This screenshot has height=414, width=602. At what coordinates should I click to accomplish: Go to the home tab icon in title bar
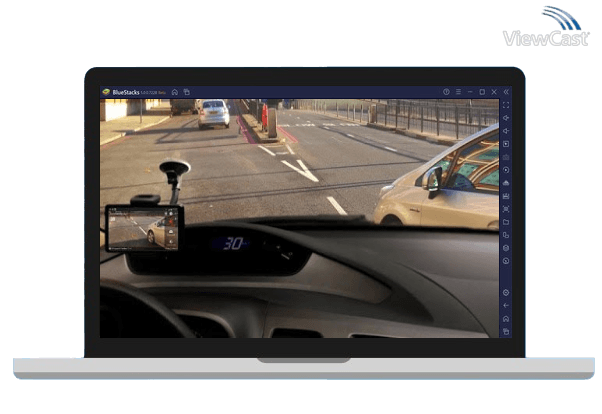pos(175,92)
